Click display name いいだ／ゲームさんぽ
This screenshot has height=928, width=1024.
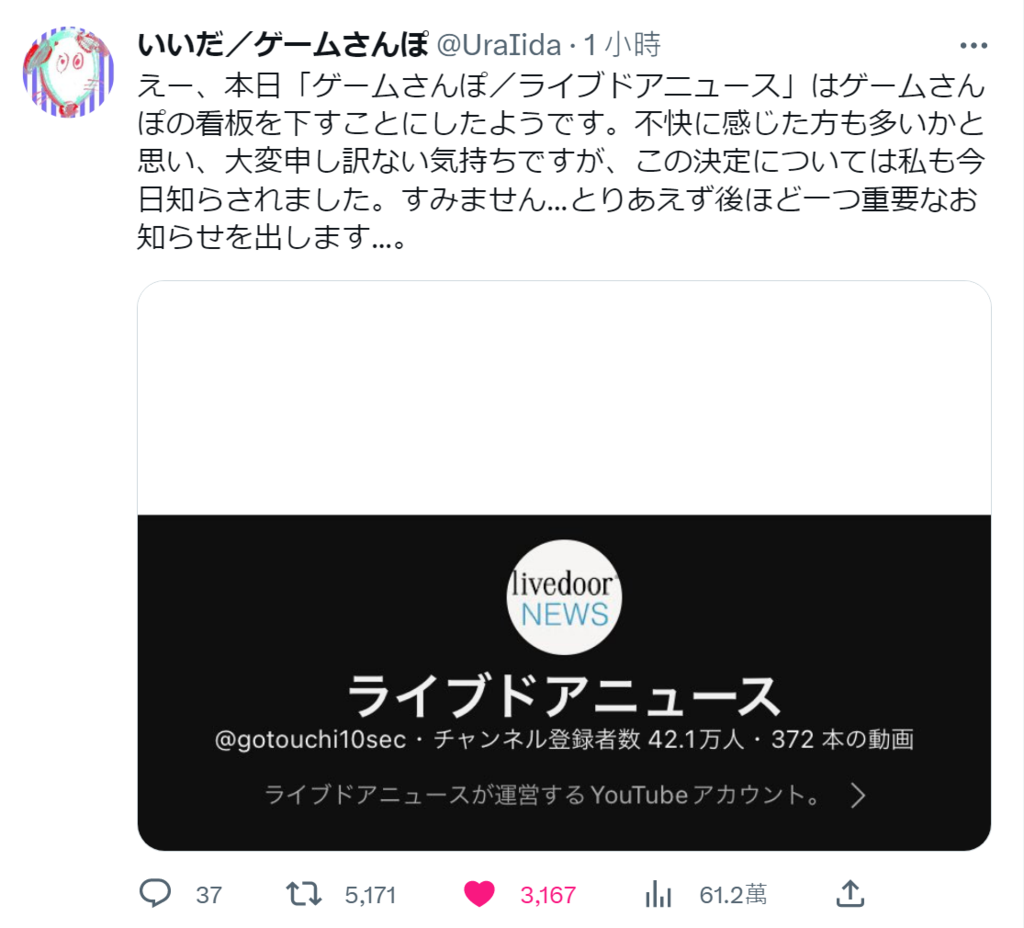283,44
